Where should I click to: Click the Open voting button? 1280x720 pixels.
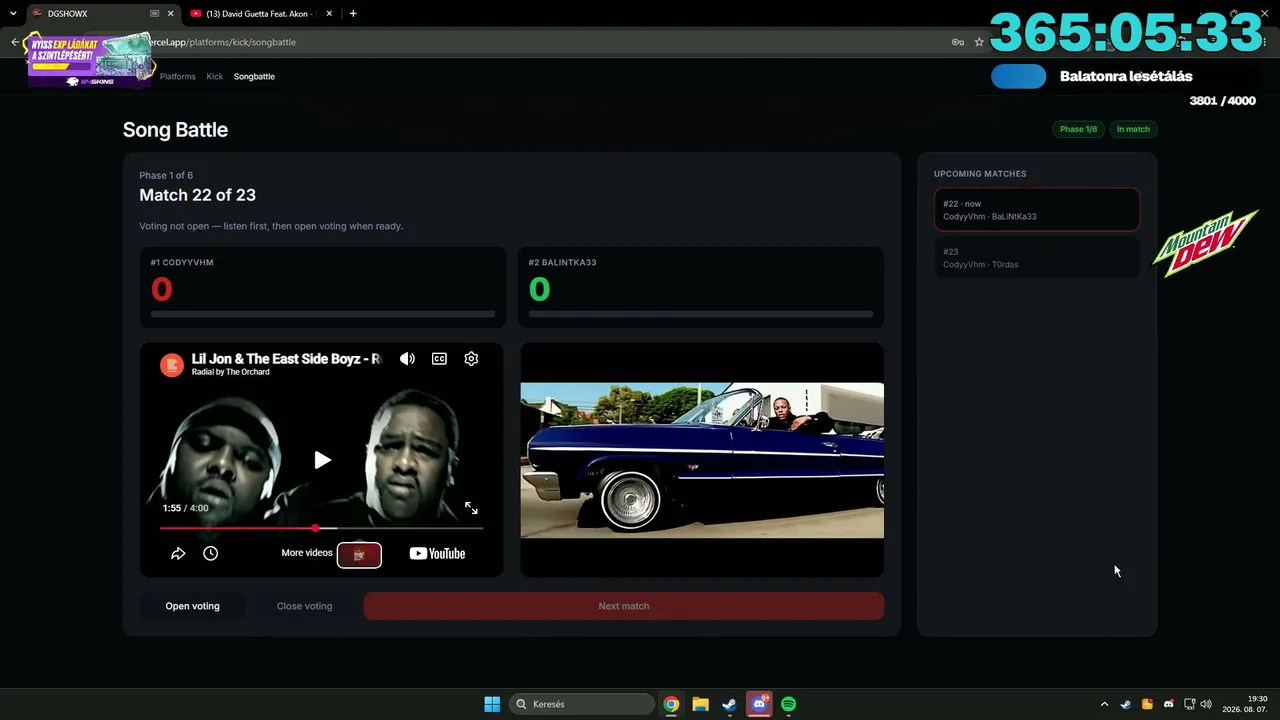coord(192,606)
